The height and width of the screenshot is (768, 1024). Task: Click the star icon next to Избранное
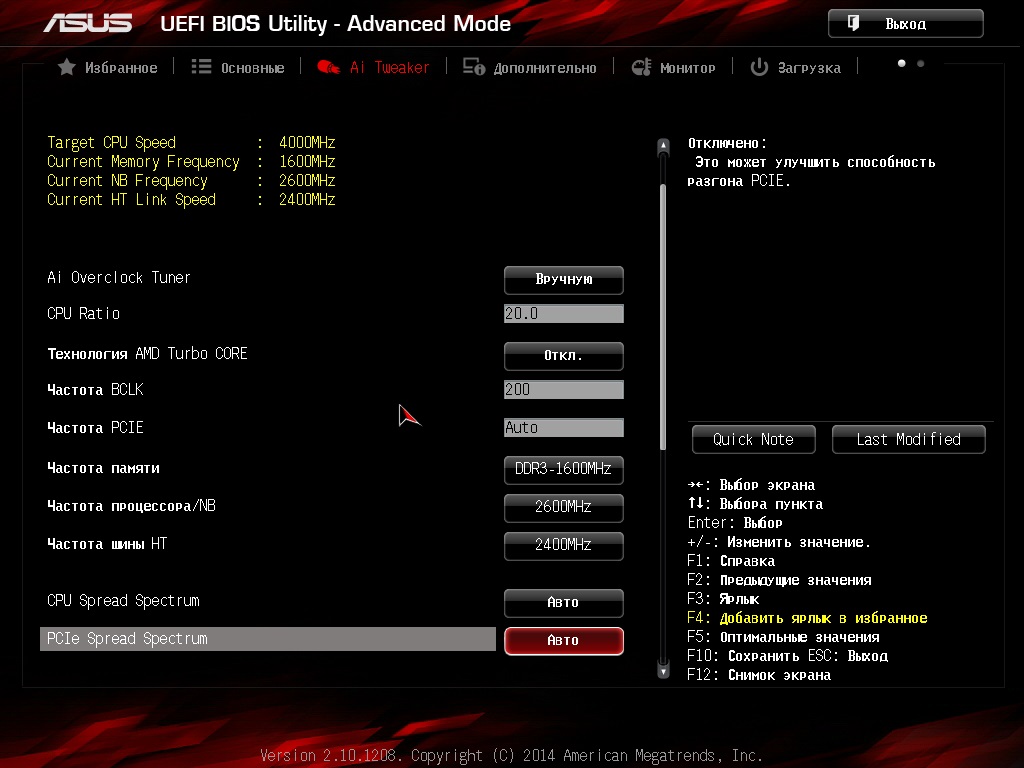tap(67, 67)
